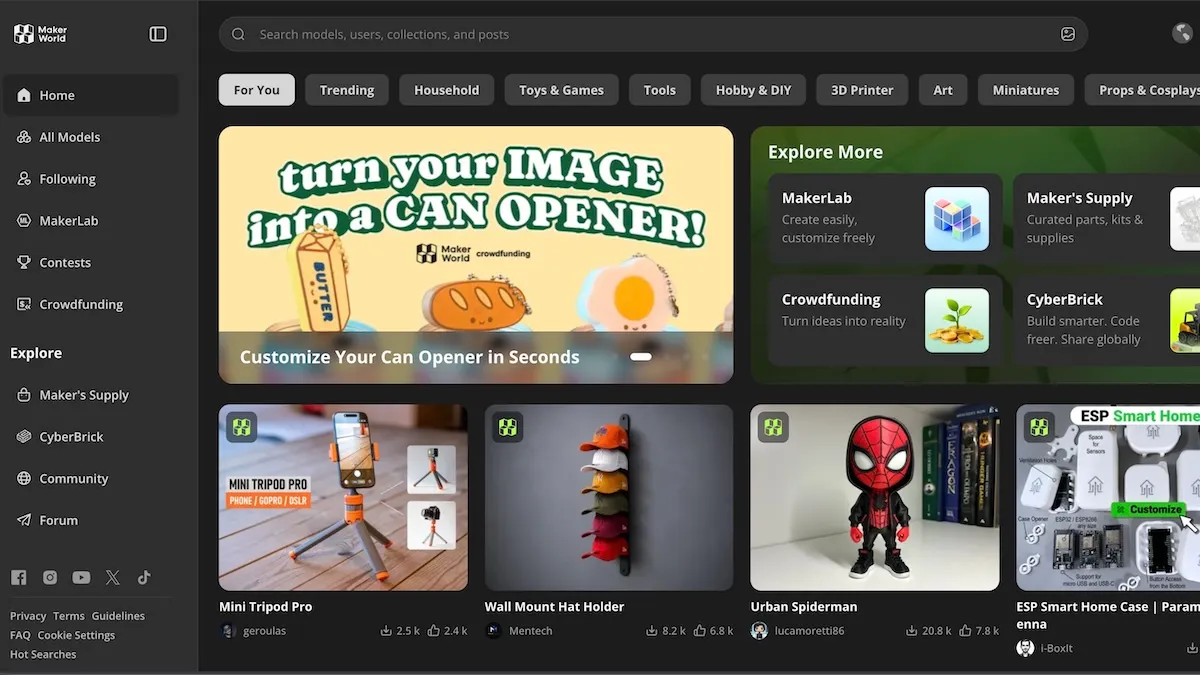Image resolution: width=1200 pixels, height=675 pixels.
Task: Open Hot Searches footer link
Action: [43, 654]
